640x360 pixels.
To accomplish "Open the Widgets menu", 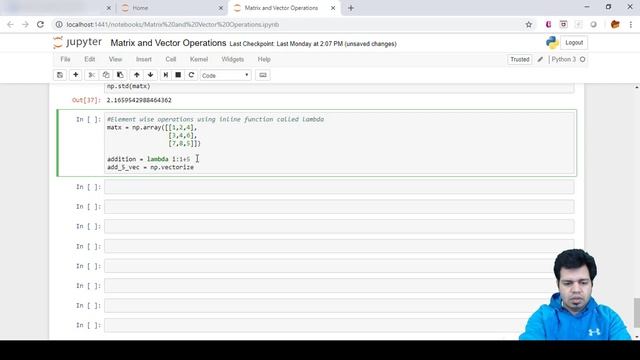I will tap(233, 60).
